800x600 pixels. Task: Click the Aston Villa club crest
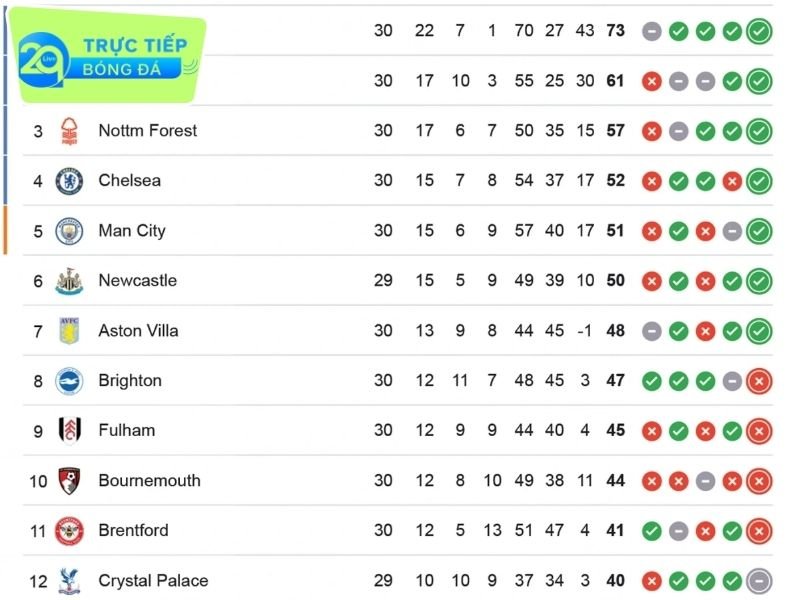coord(69,331)
